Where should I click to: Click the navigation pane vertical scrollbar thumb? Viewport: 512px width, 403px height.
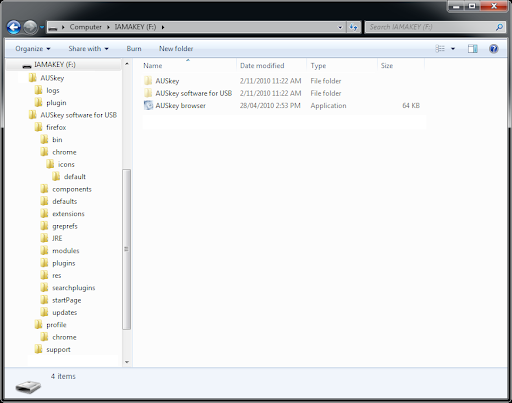[x=126, y=249]
